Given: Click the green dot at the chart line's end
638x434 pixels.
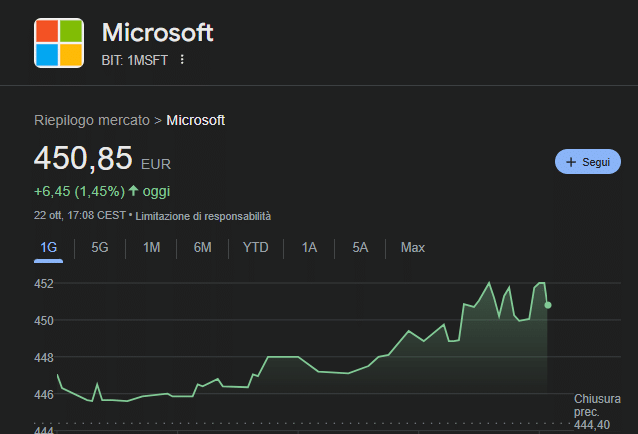Looking at the screenshot, I should point(548,305).
